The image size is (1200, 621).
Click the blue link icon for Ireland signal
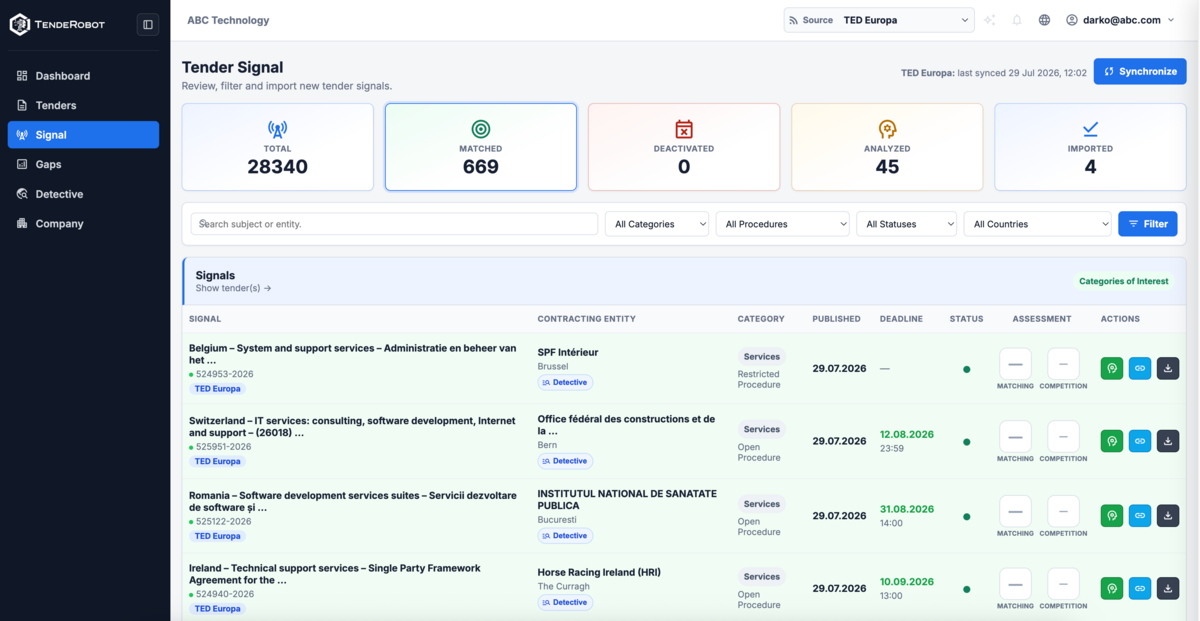click(1140, 589)
